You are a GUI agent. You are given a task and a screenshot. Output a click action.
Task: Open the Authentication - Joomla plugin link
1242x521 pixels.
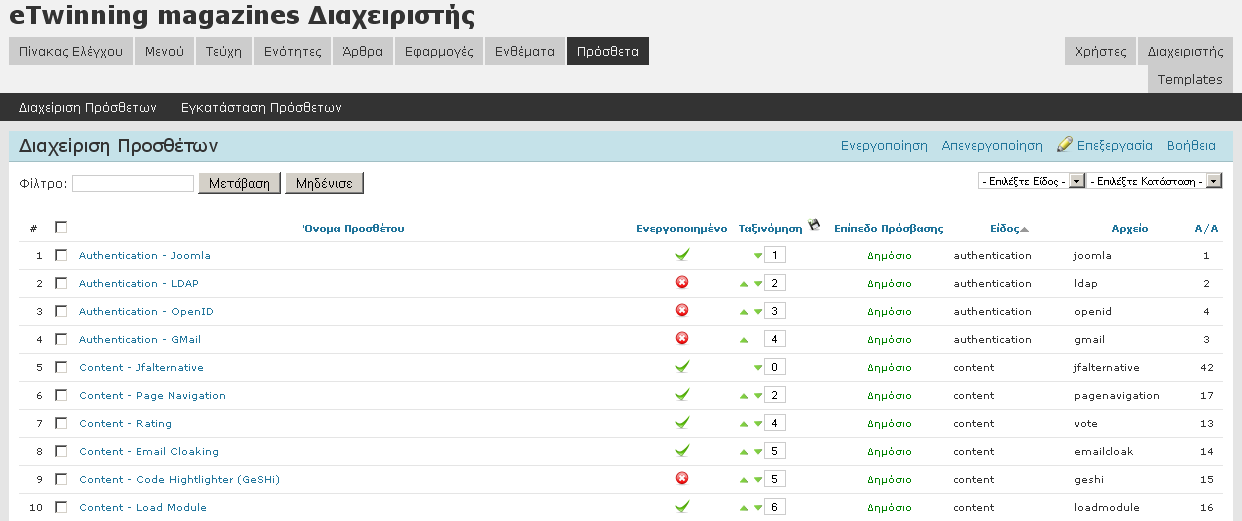point(145,255)
